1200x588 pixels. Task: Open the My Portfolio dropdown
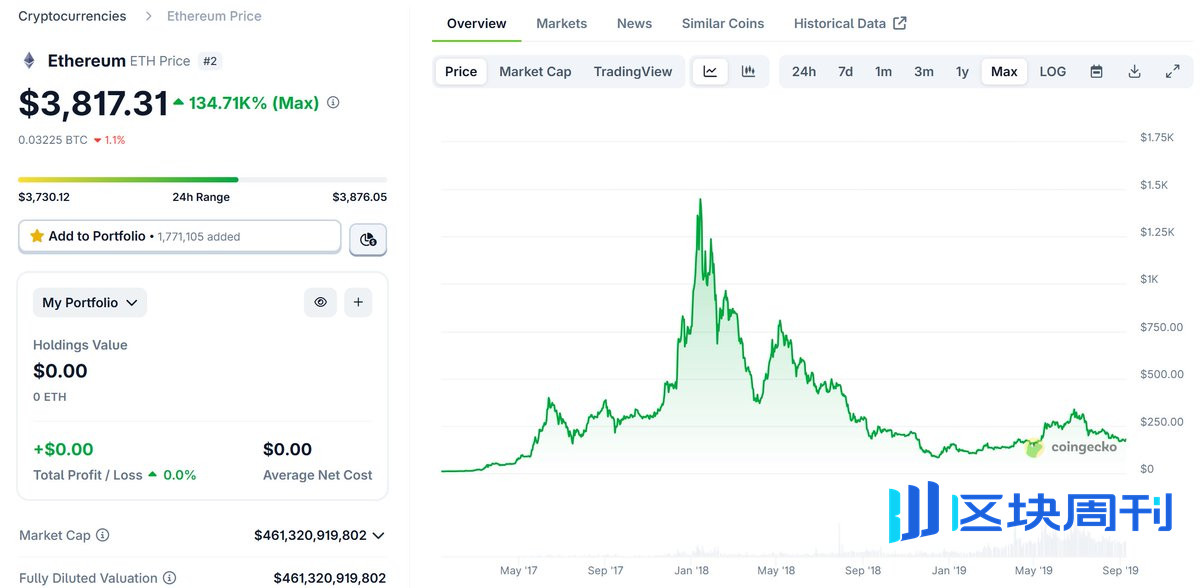[x=90, y=302]
